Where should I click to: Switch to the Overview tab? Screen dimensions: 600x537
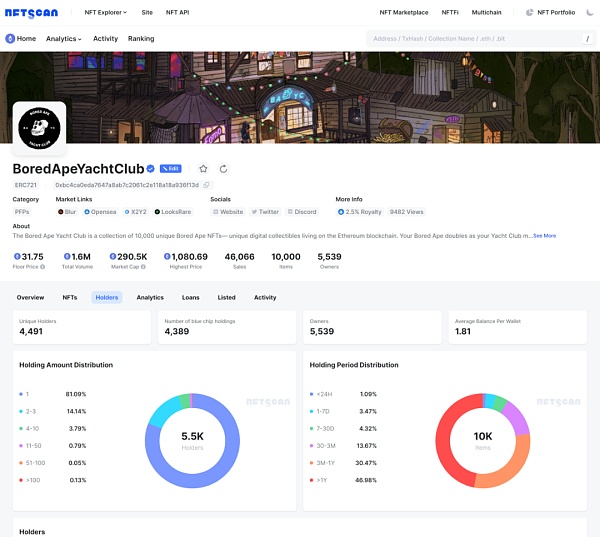[x=30, y=297]
